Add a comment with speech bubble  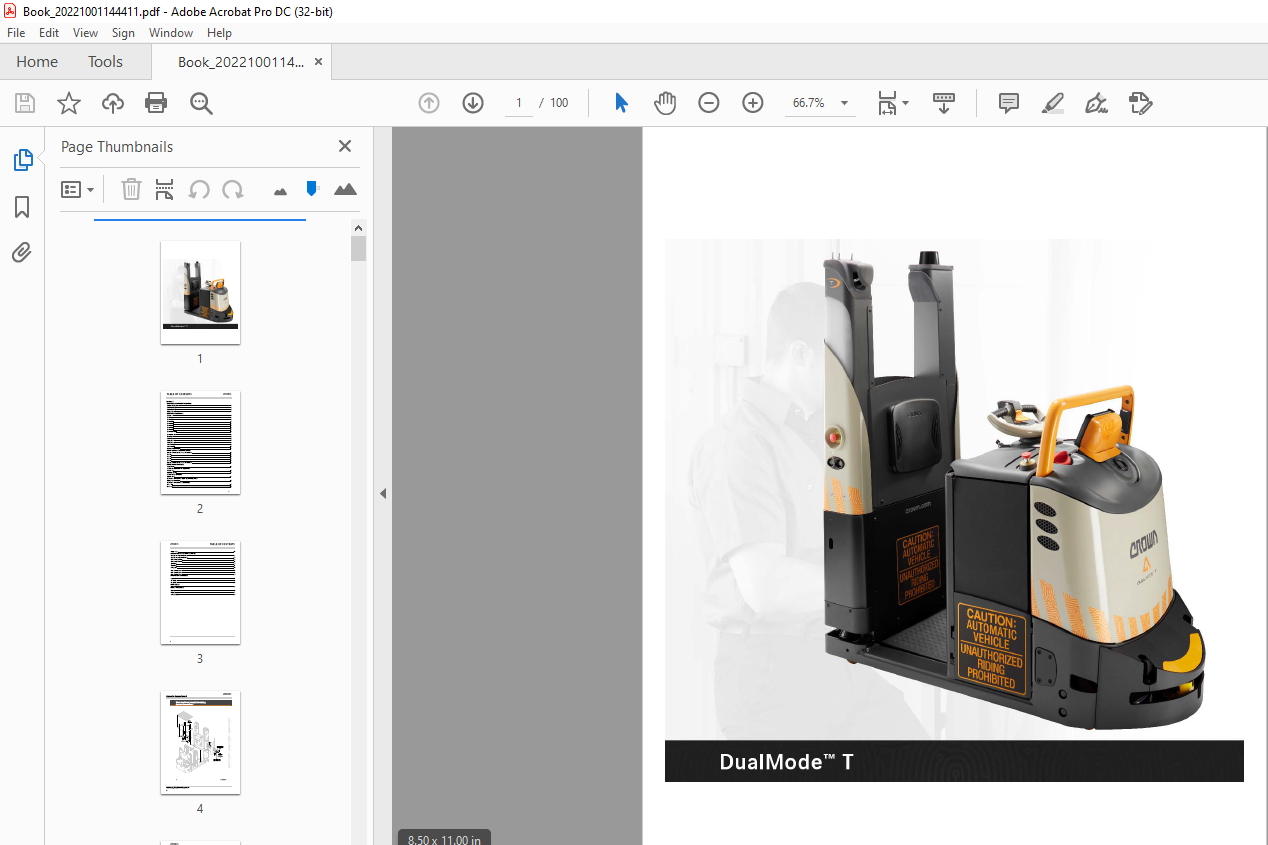[1009, 103]
